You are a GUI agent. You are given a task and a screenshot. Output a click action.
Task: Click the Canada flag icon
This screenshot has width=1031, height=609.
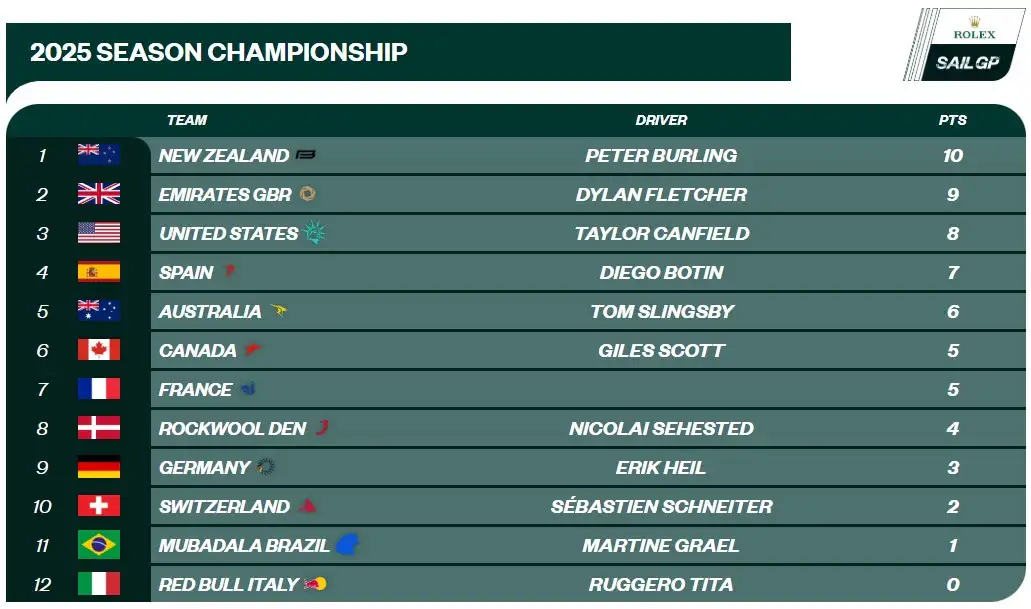99,350
